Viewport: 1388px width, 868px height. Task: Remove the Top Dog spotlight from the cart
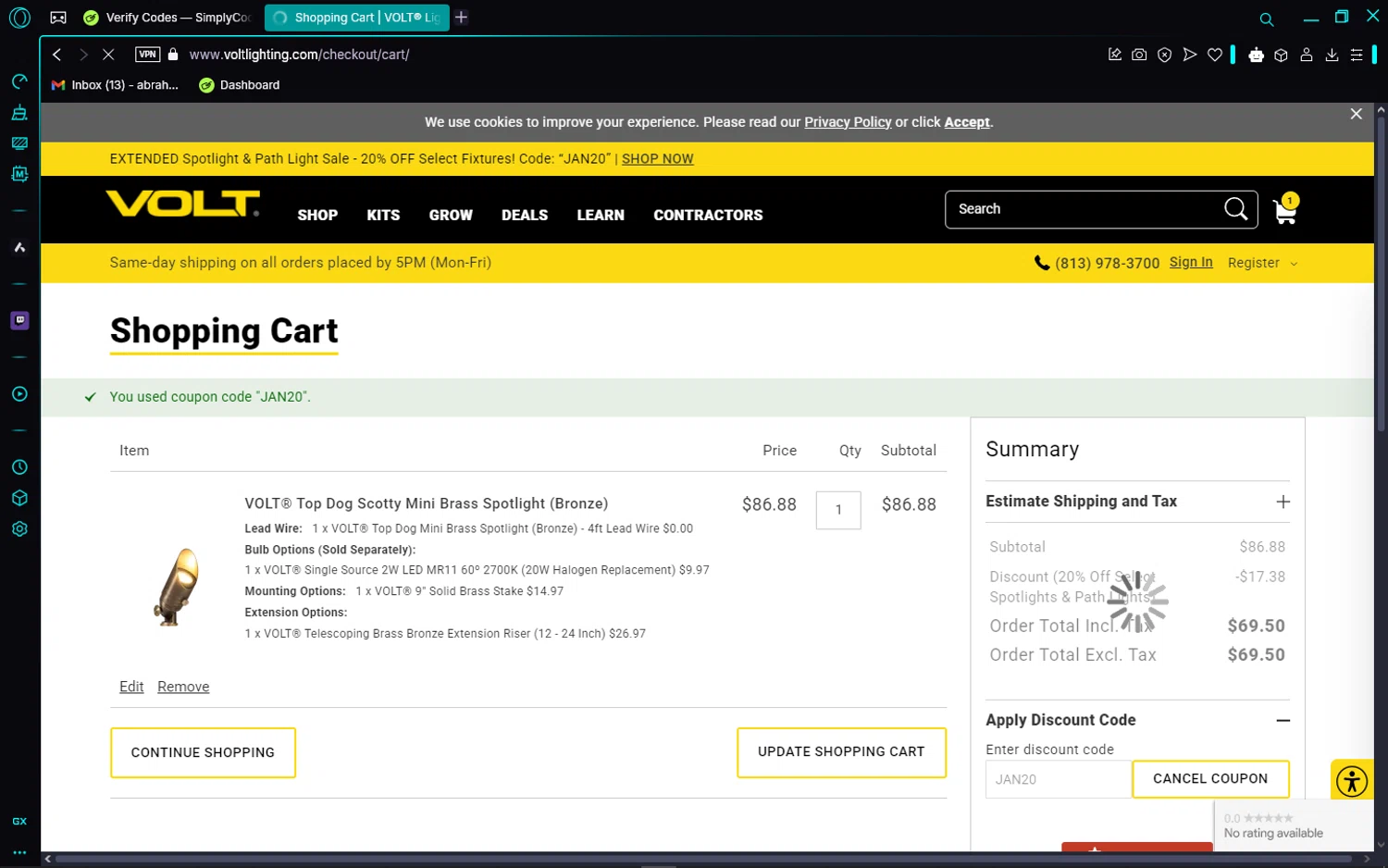pyautogui.click(x=183, y=687)
